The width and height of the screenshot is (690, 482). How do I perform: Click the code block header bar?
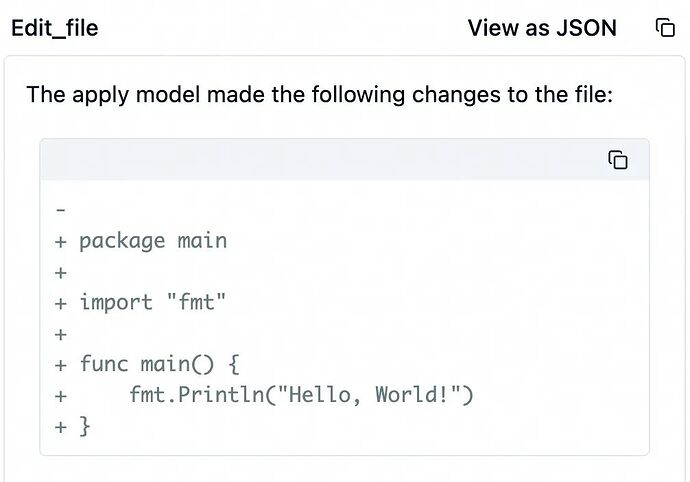tap(320, 160)
